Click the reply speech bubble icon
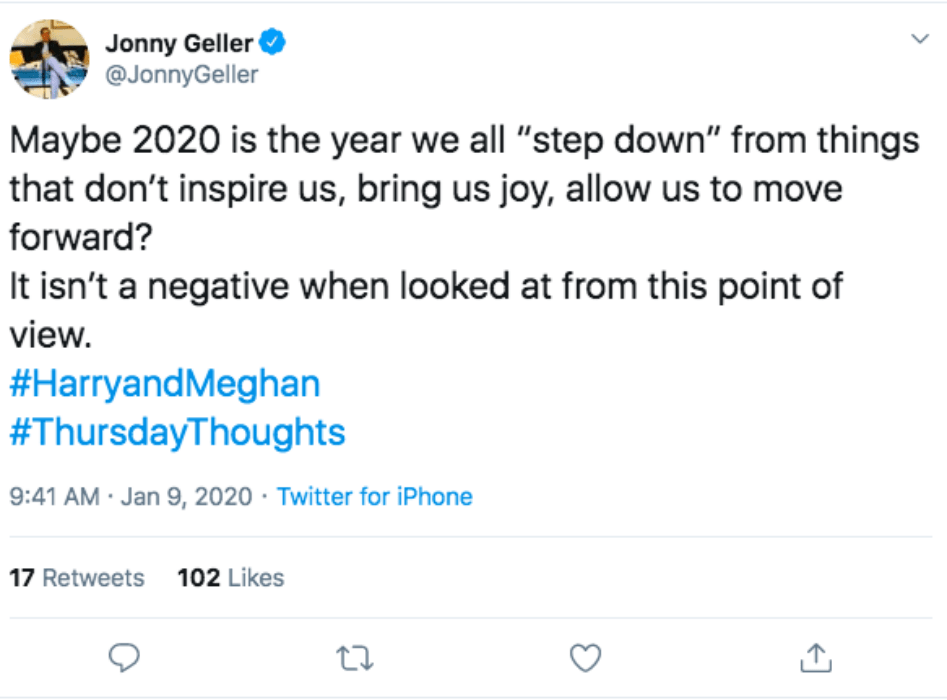Screen dimensions: 947x700 click(123, 657)
